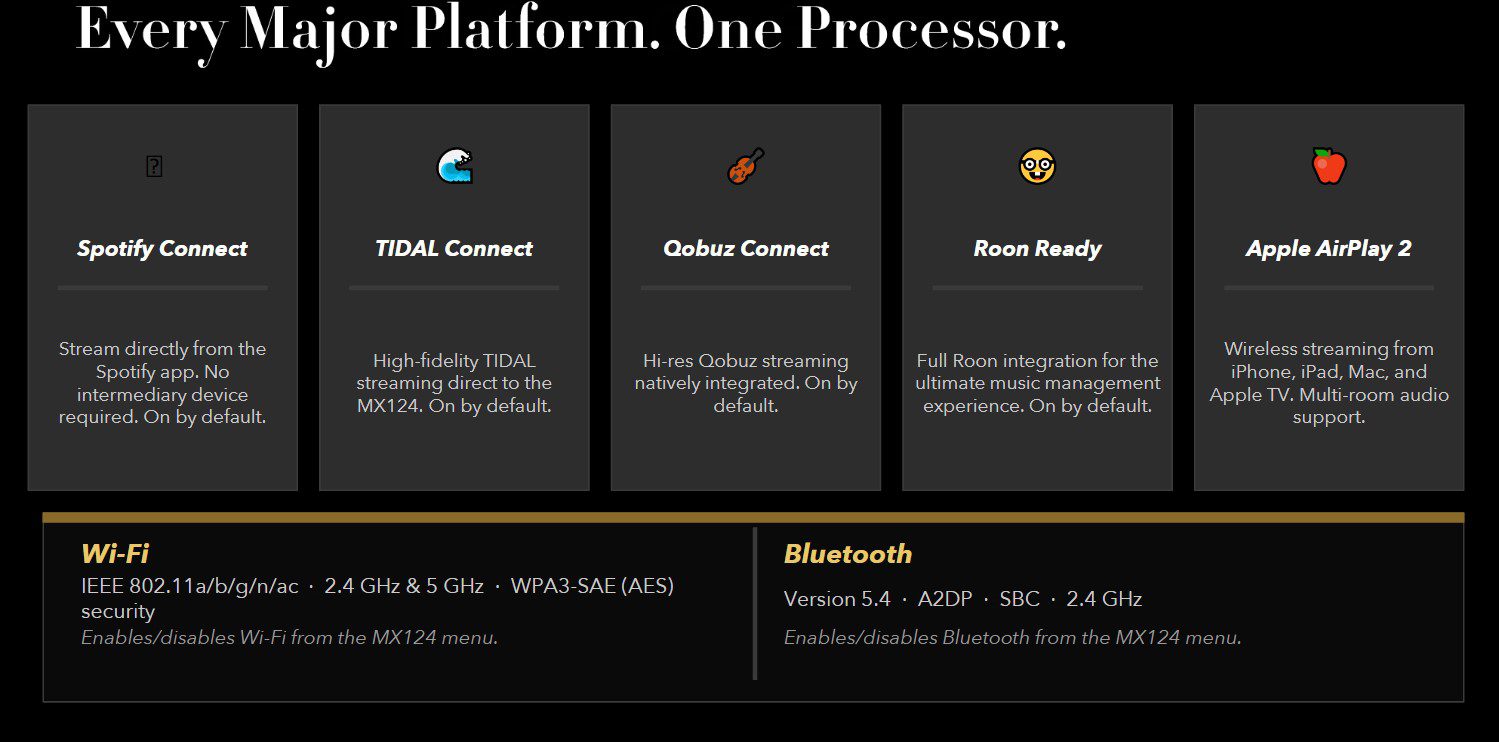
Task: Click the Bluetooth section heading
Action: point(848,554)
